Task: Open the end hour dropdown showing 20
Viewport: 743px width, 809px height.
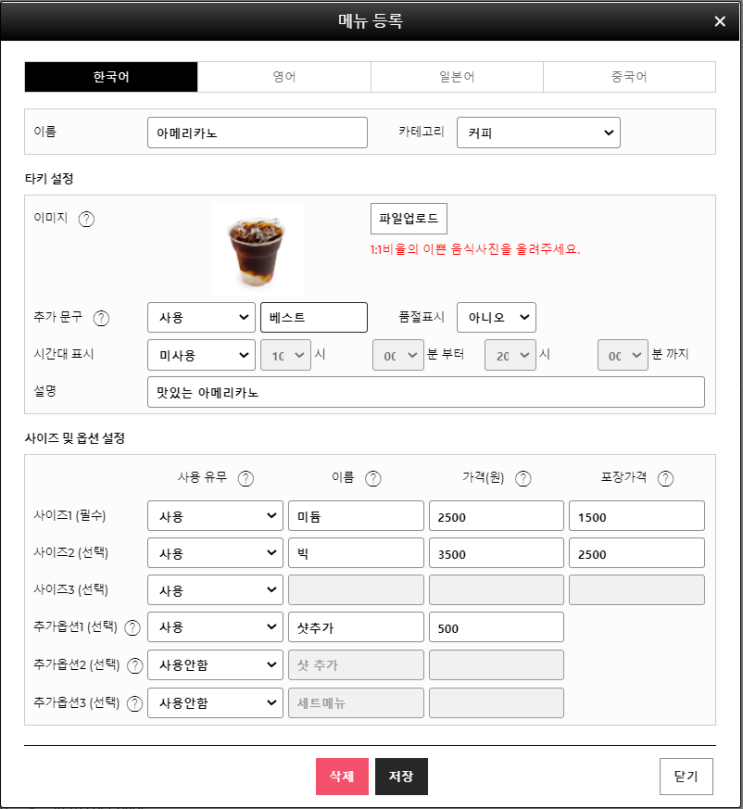Action: click(x=510, y=355)
